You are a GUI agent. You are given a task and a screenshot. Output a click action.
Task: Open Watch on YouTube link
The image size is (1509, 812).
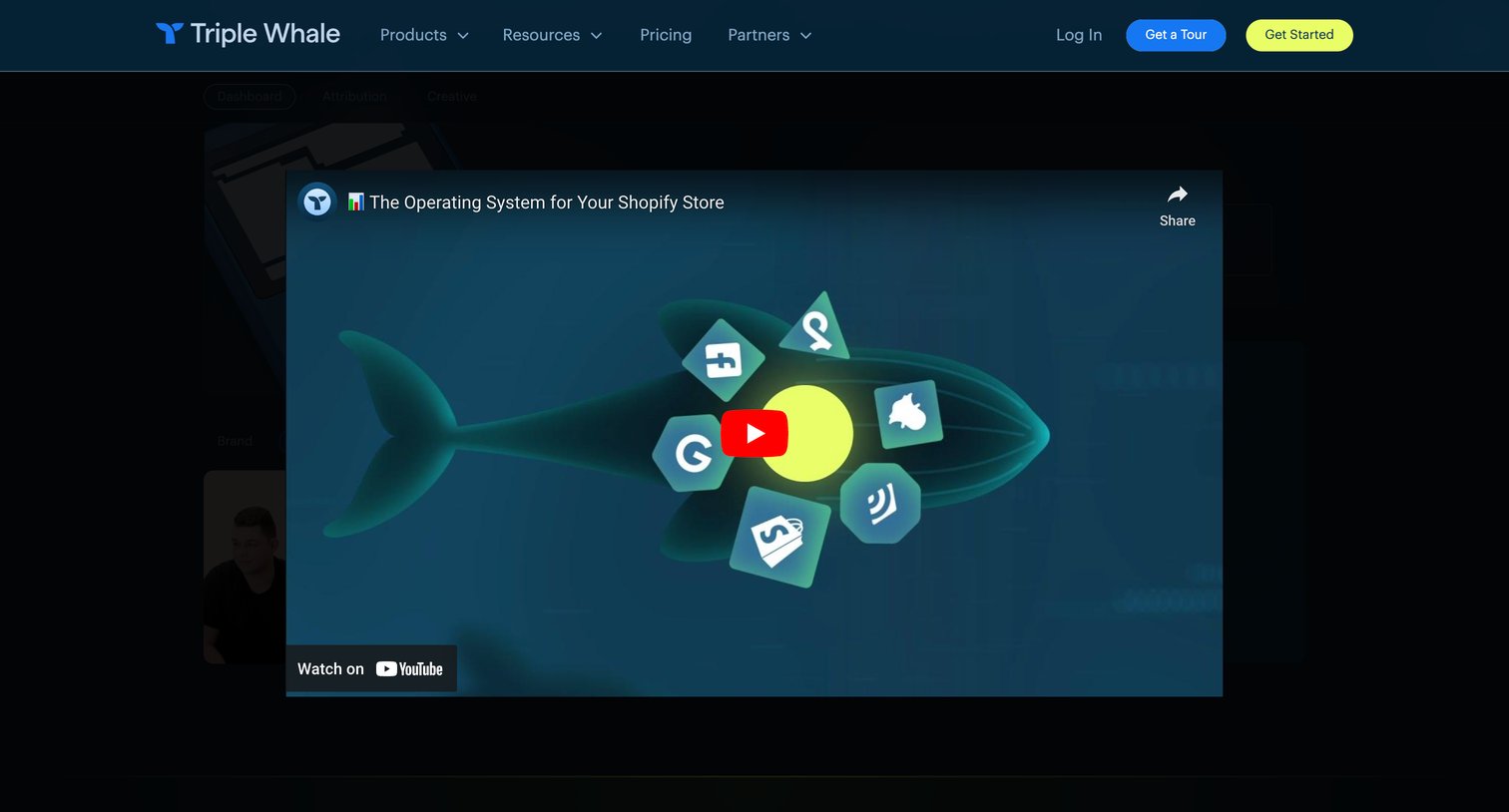coord(371,668)
